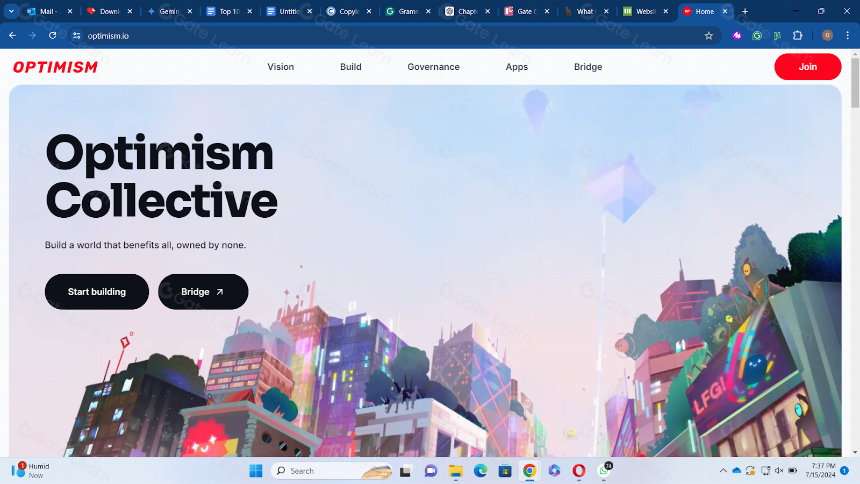Open the Grammarly extension icon in toolbar

point(757,36)
